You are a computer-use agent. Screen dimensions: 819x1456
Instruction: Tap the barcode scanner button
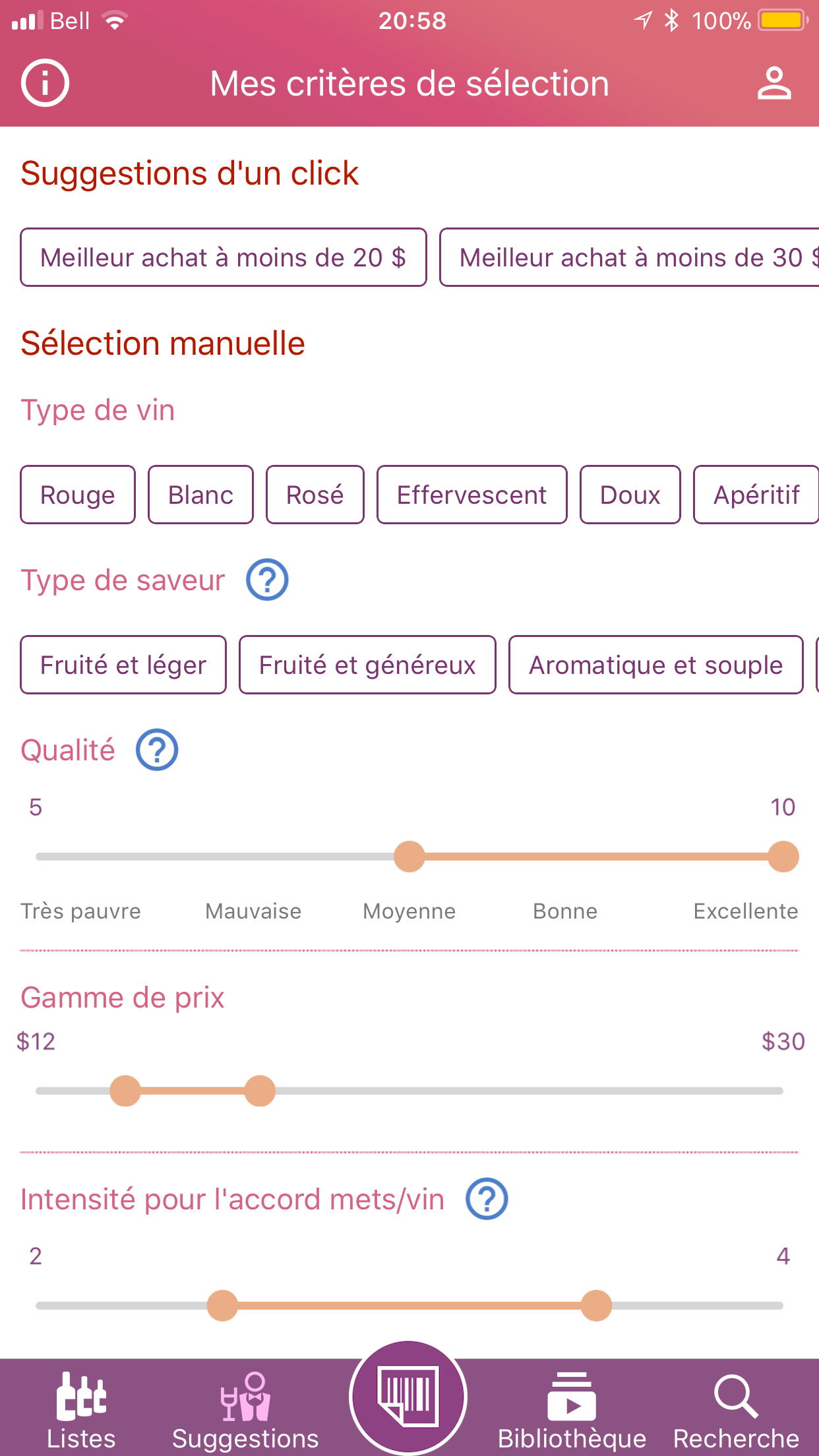tap(408, 1397)
